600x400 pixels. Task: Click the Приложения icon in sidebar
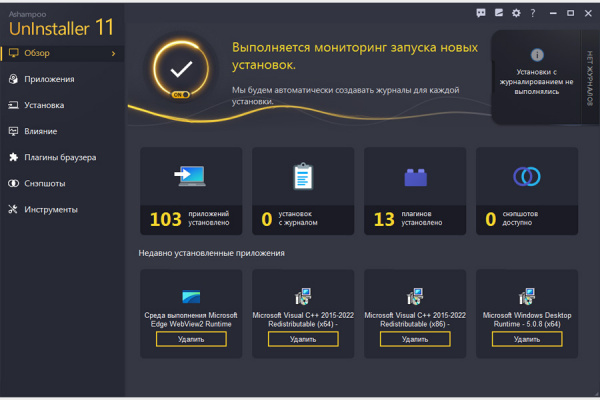(13, 79)
